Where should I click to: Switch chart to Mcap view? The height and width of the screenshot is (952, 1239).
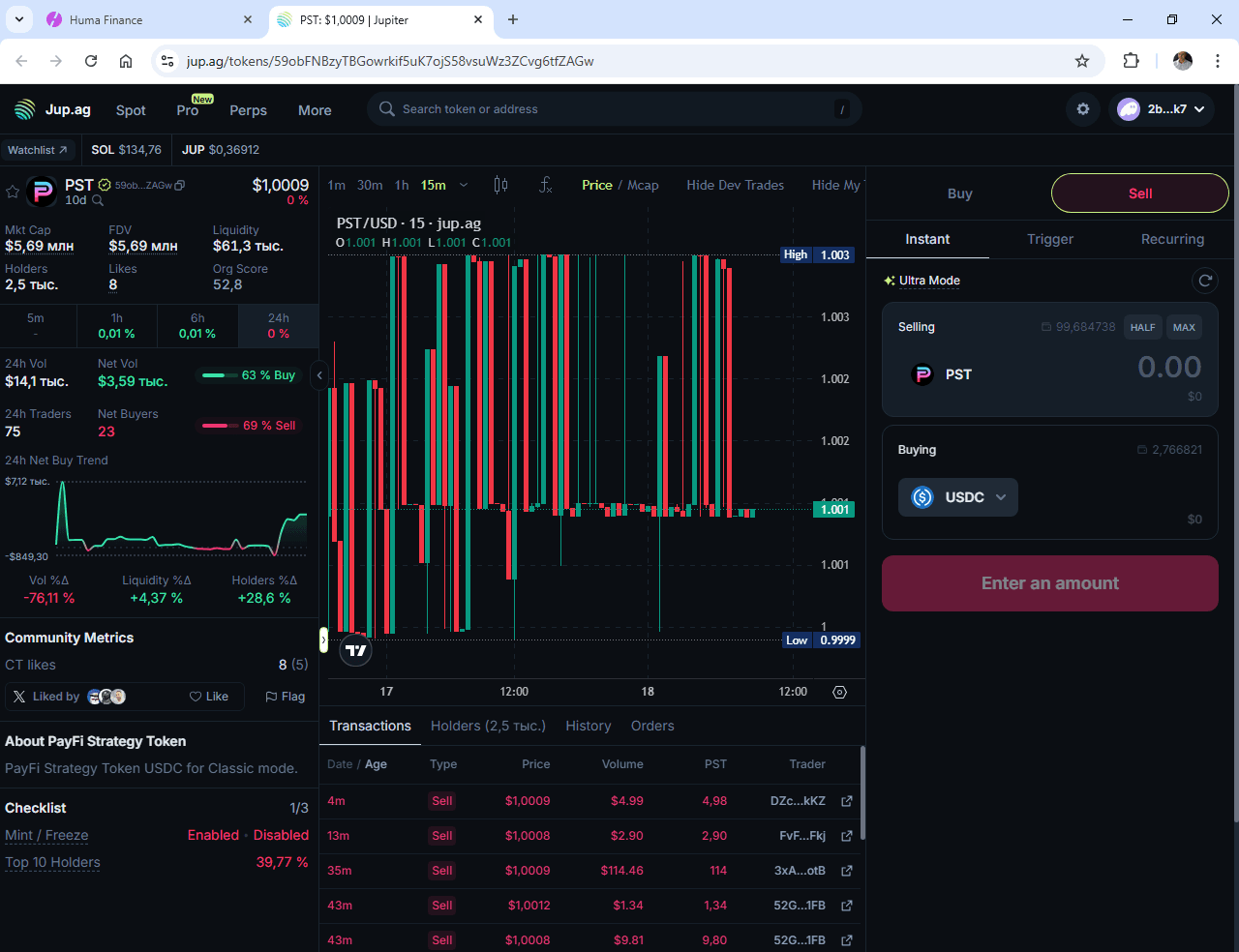click(643, 185)
